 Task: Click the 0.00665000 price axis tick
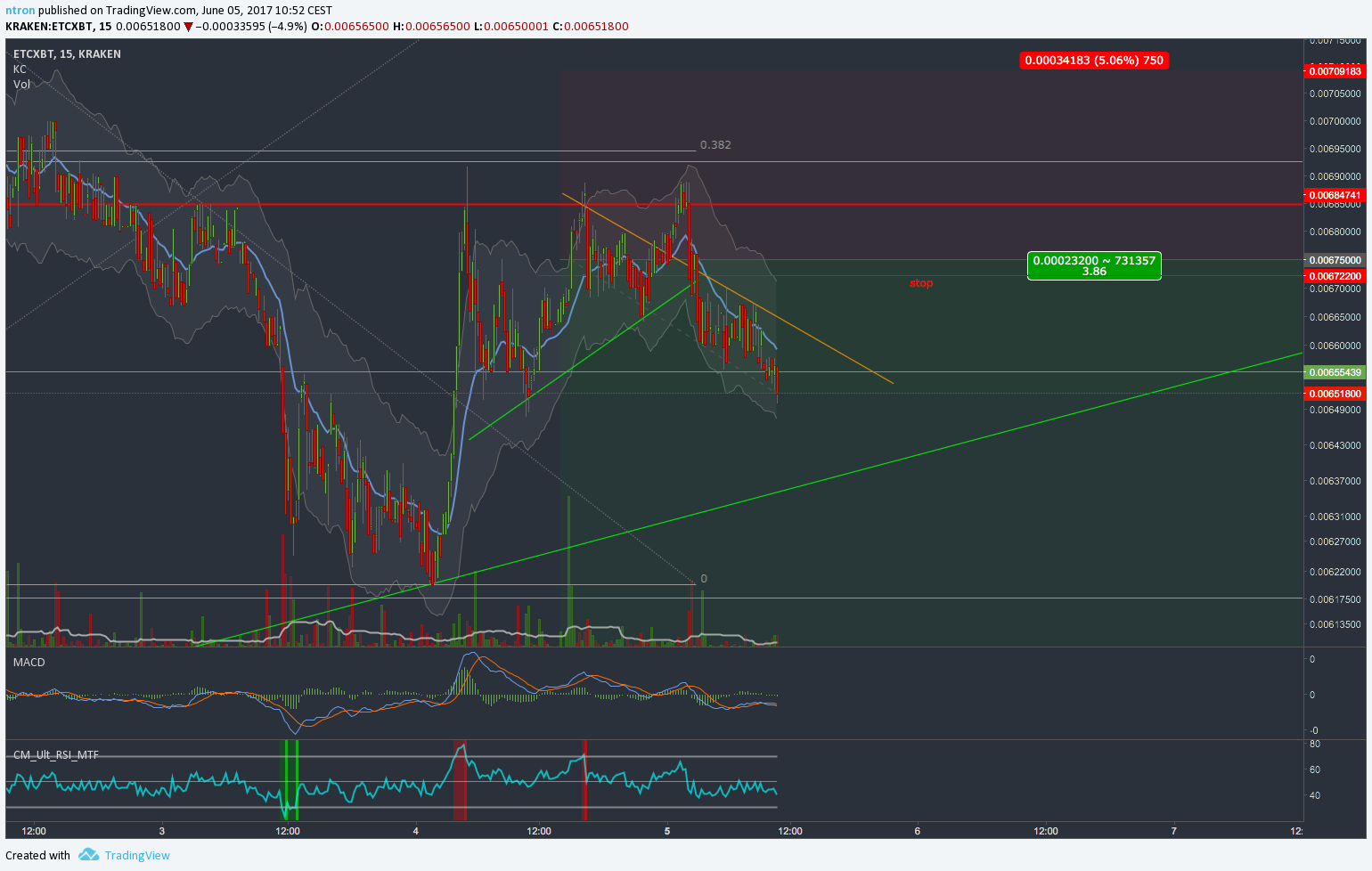(x=1335, y=317)
